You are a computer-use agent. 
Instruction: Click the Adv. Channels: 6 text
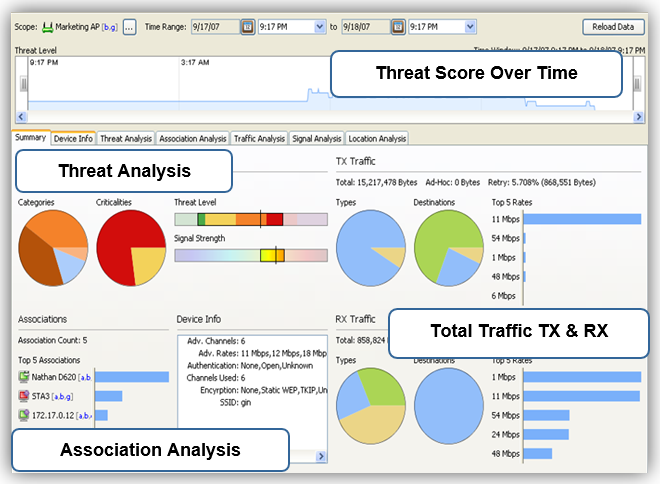point(216,341)
